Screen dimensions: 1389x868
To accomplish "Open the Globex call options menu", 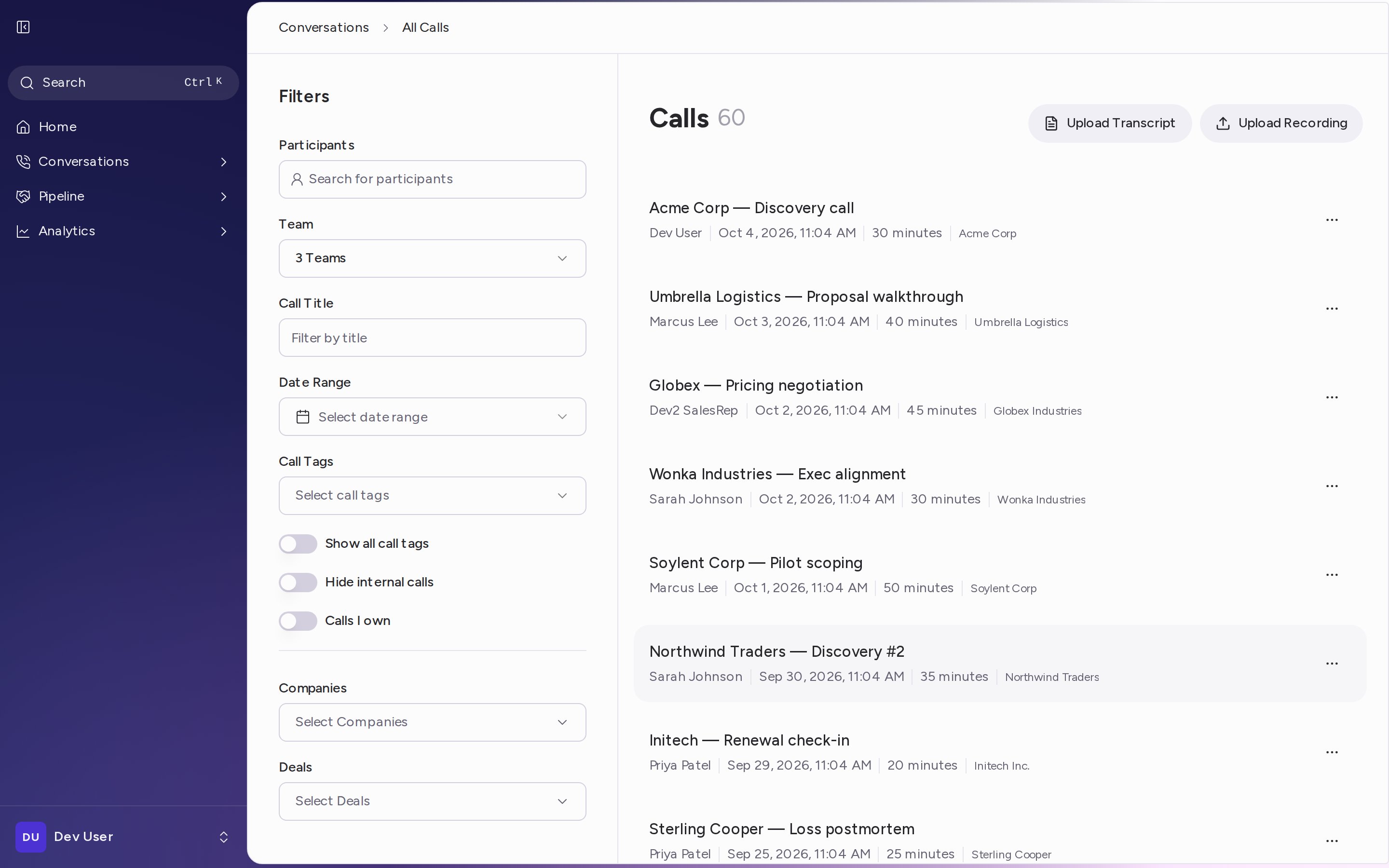I will click(x=1332, y=397).
